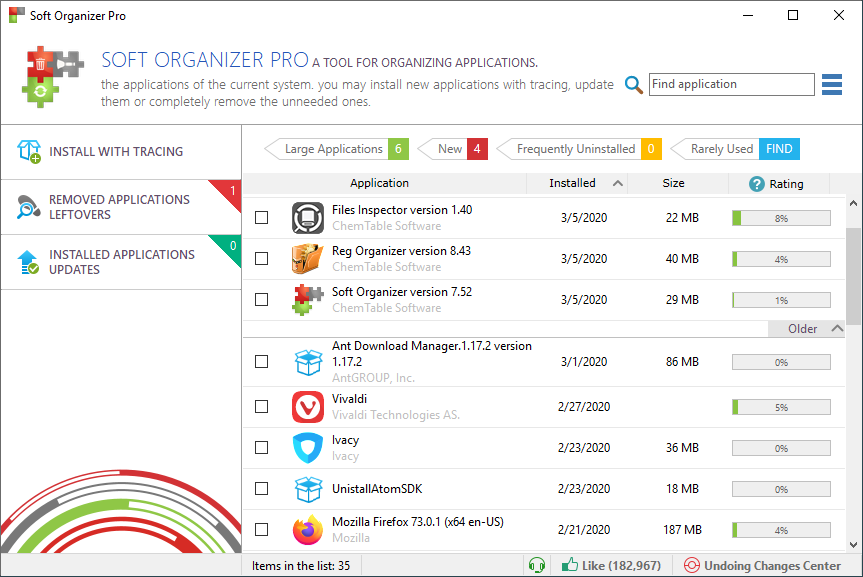Click the '2/27/2020' install date for Vivaldi
This screenshot has height=577, width=863.
pos(584,407)
